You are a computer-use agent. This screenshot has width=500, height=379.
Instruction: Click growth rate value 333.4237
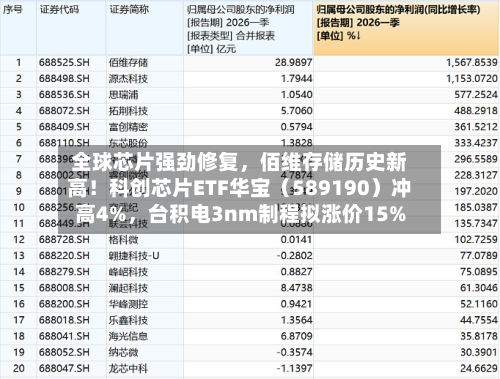point(476,143)
